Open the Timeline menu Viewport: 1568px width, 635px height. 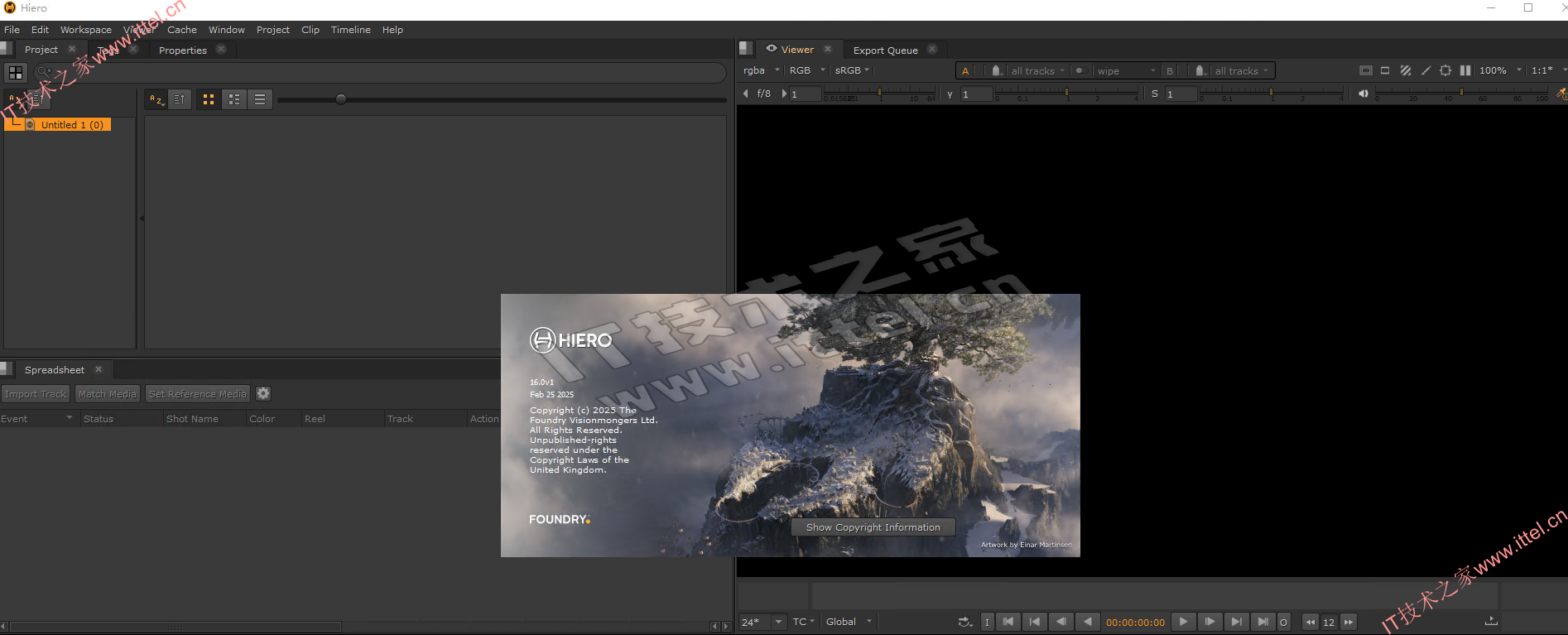[350, 30]
